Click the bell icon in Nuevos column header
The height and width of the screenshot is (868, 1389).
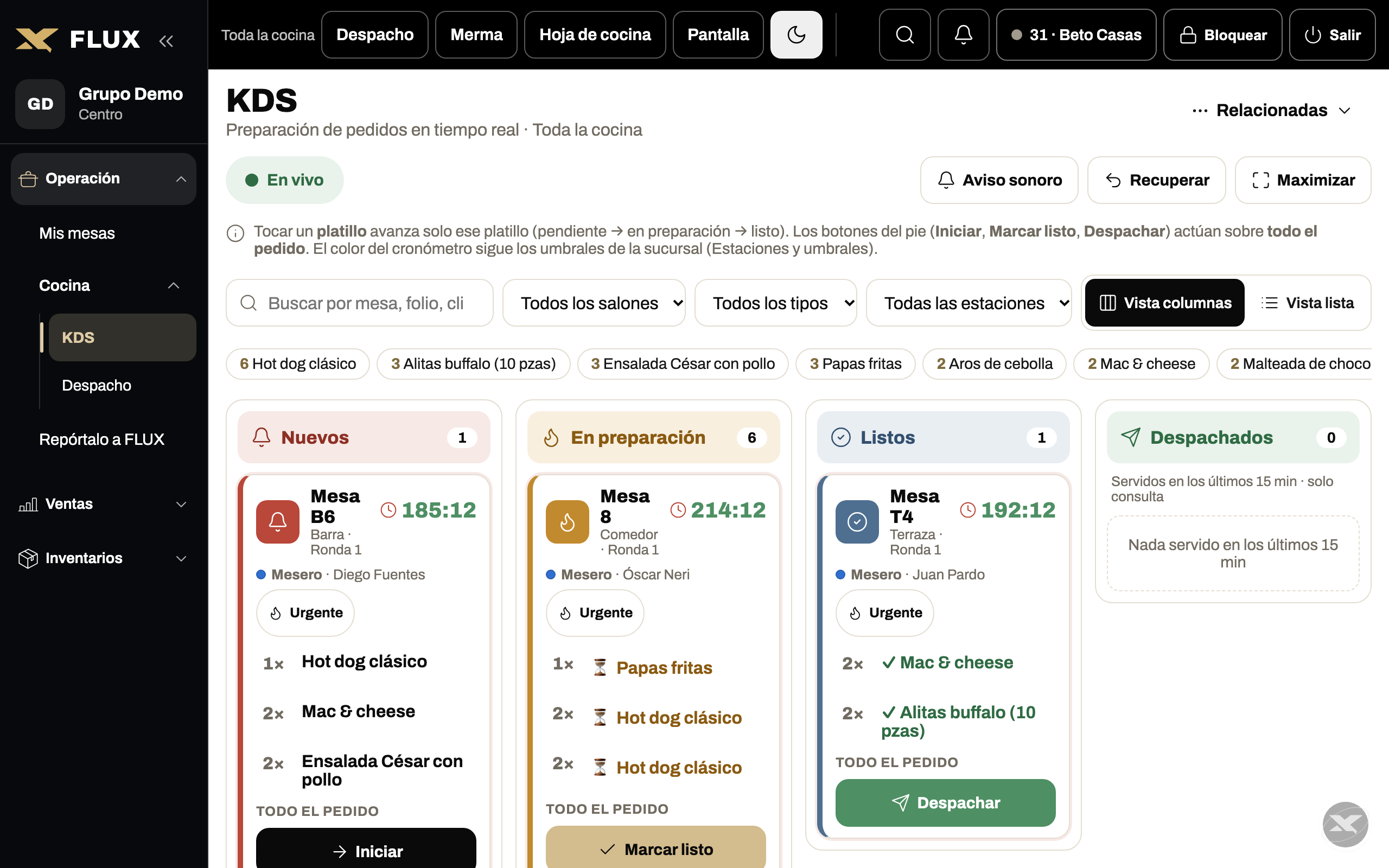coord(261,437)
